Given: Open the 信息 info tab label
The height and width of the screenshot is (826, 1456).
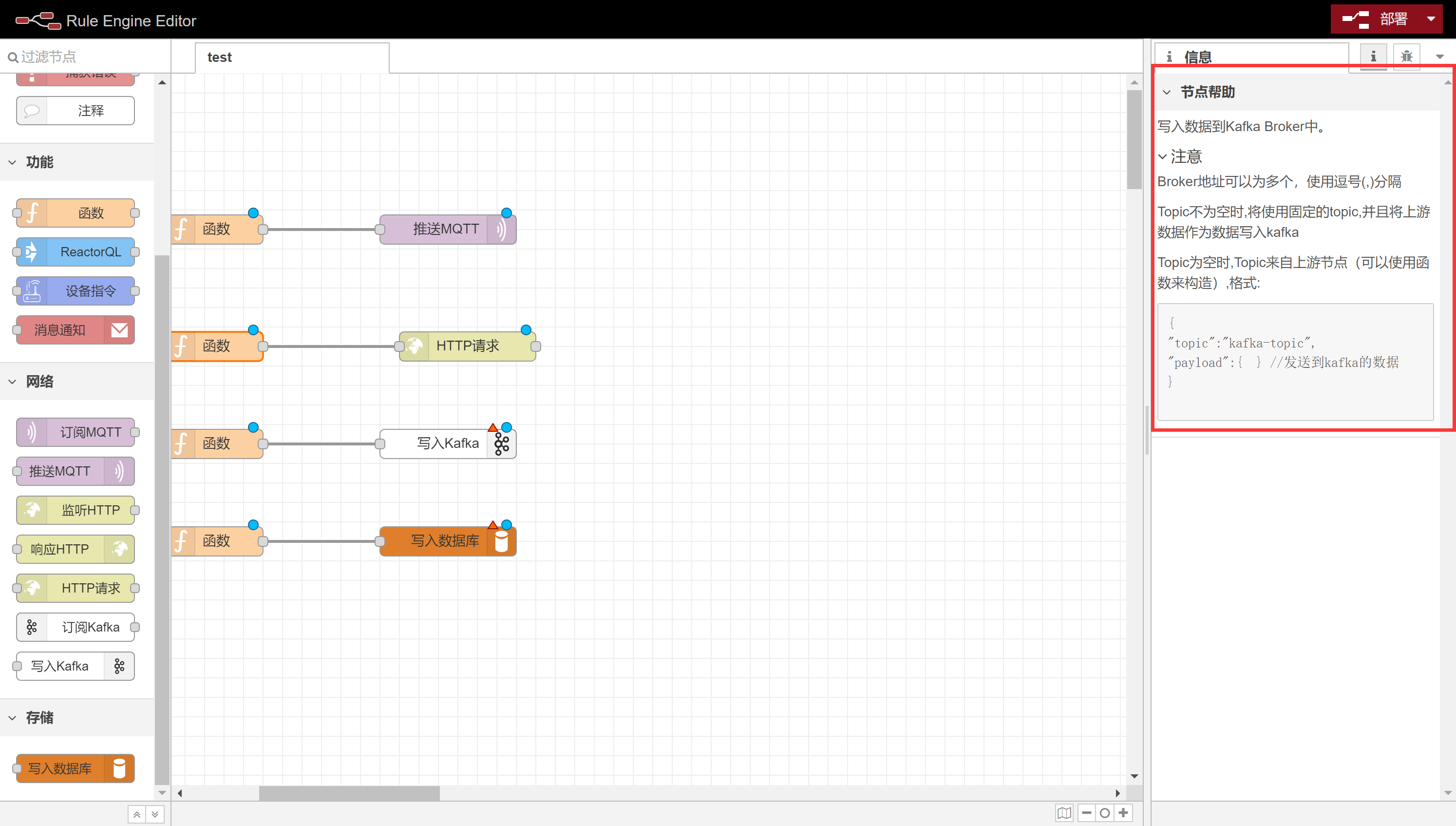Looking at the screenshot, I should (x=1196, y=57).
